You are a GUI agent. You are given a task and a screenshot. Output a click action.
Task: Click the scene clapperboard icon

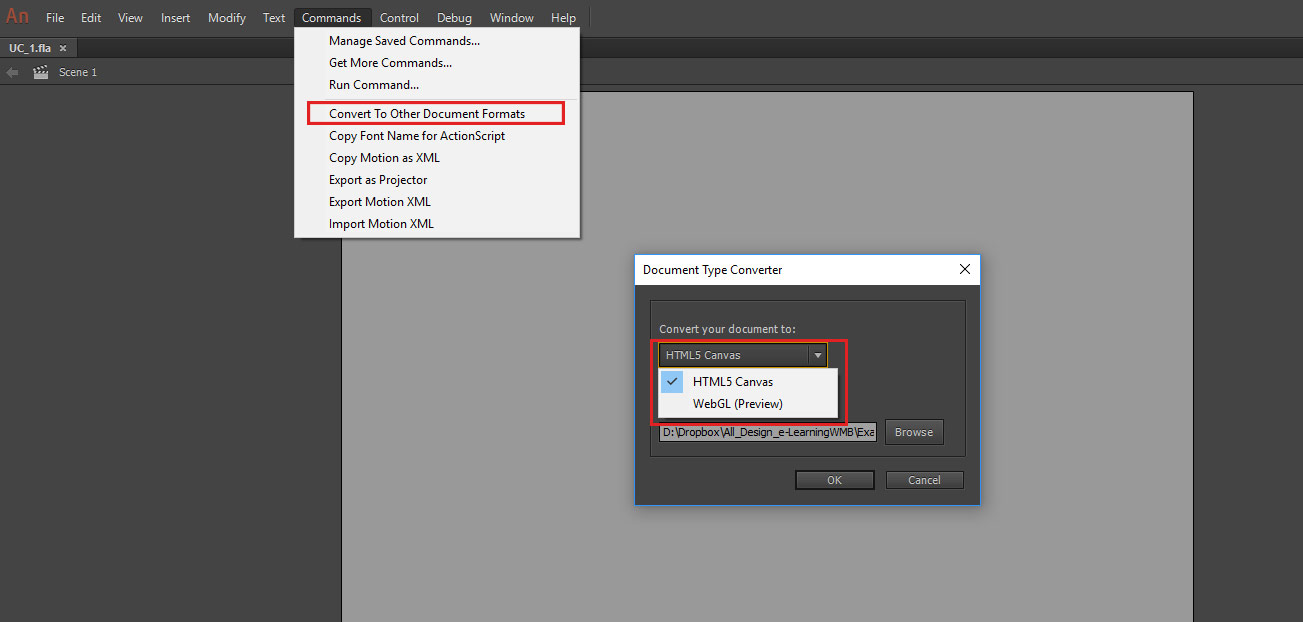coord(41,72)
